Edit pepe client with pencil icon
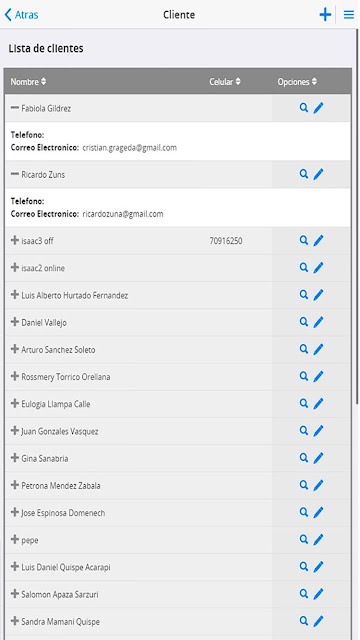Screen dimensions: 360x640 (318, 540)
